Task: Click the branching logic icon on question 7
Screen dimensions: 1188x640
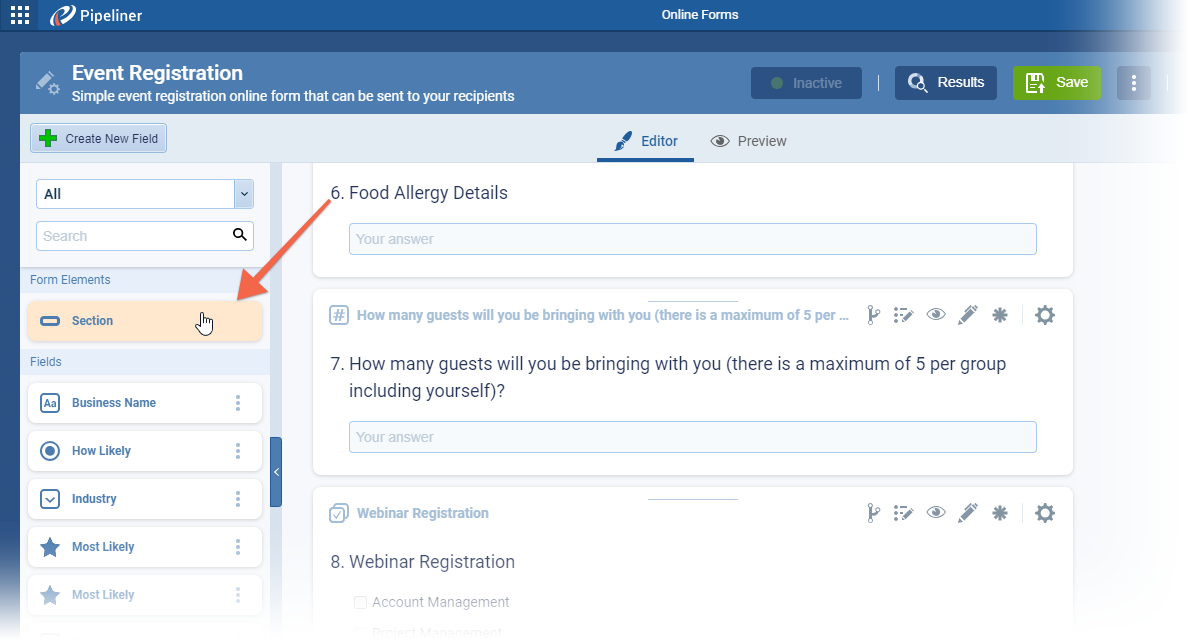Action: click(x=873, y=315)
